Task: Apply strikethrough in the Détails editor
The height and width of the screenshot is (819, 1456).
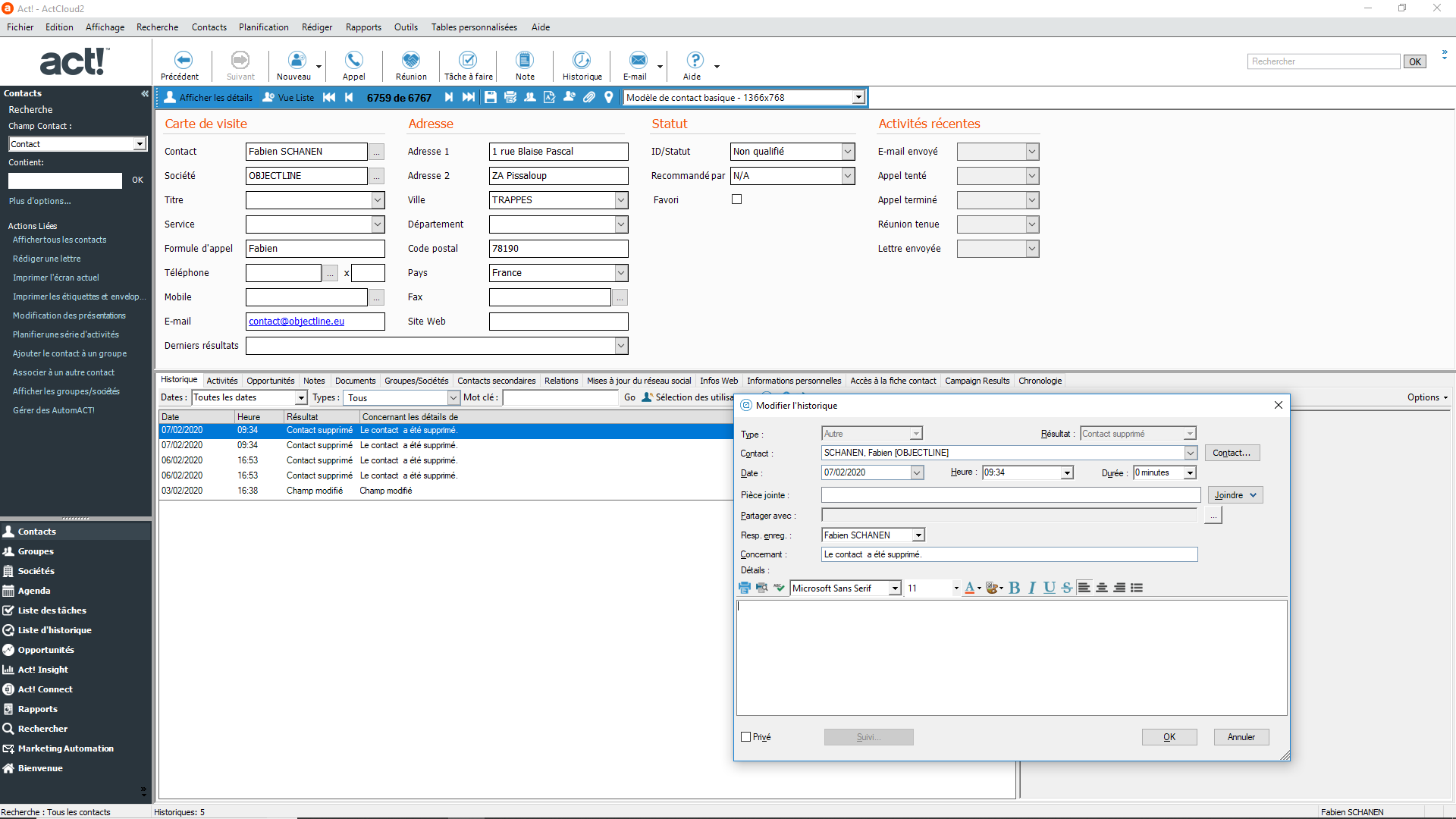Action: coord(1067,588)
